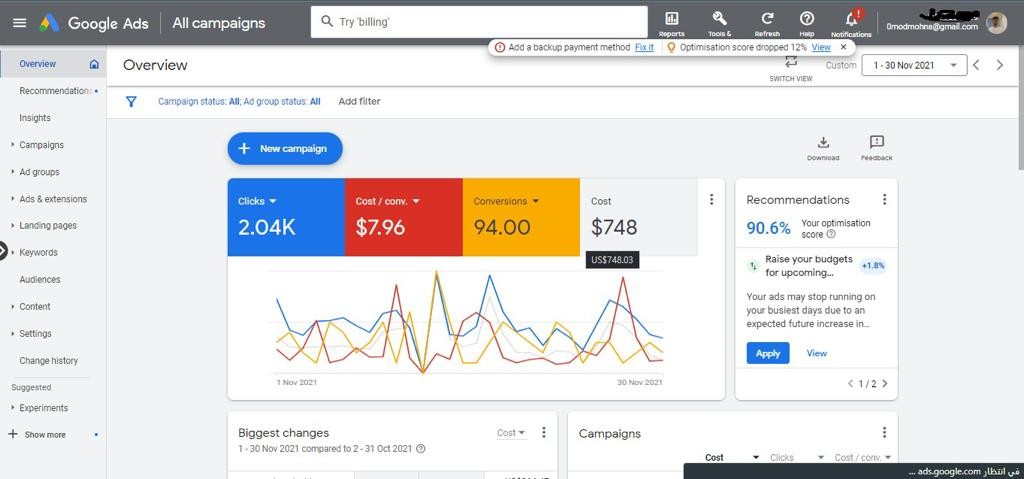
Task: Select the gray Cost scorecard tile
Action: [639, 217]
